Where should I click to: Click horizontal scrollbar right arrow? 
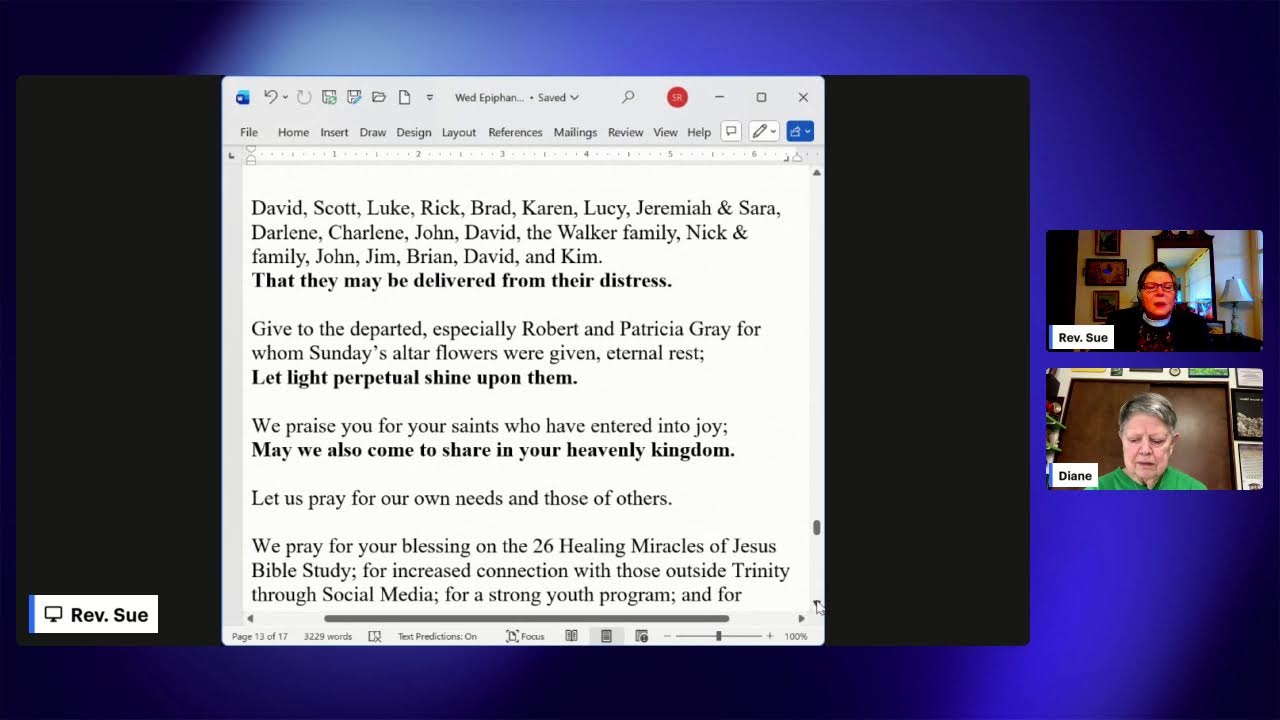click(801, 618)
